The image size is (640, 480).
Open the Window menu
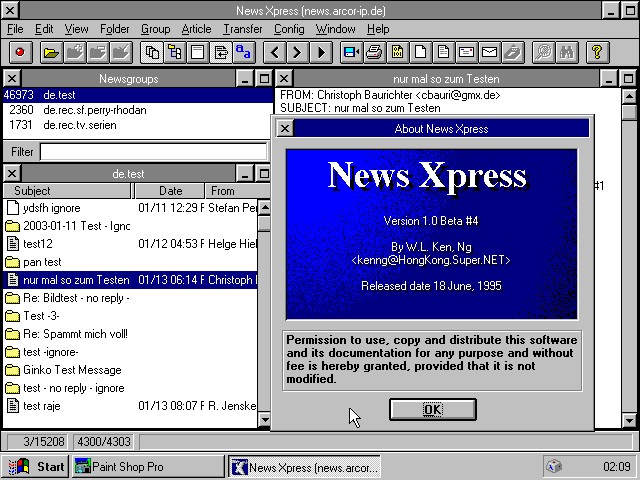(335, 29)
